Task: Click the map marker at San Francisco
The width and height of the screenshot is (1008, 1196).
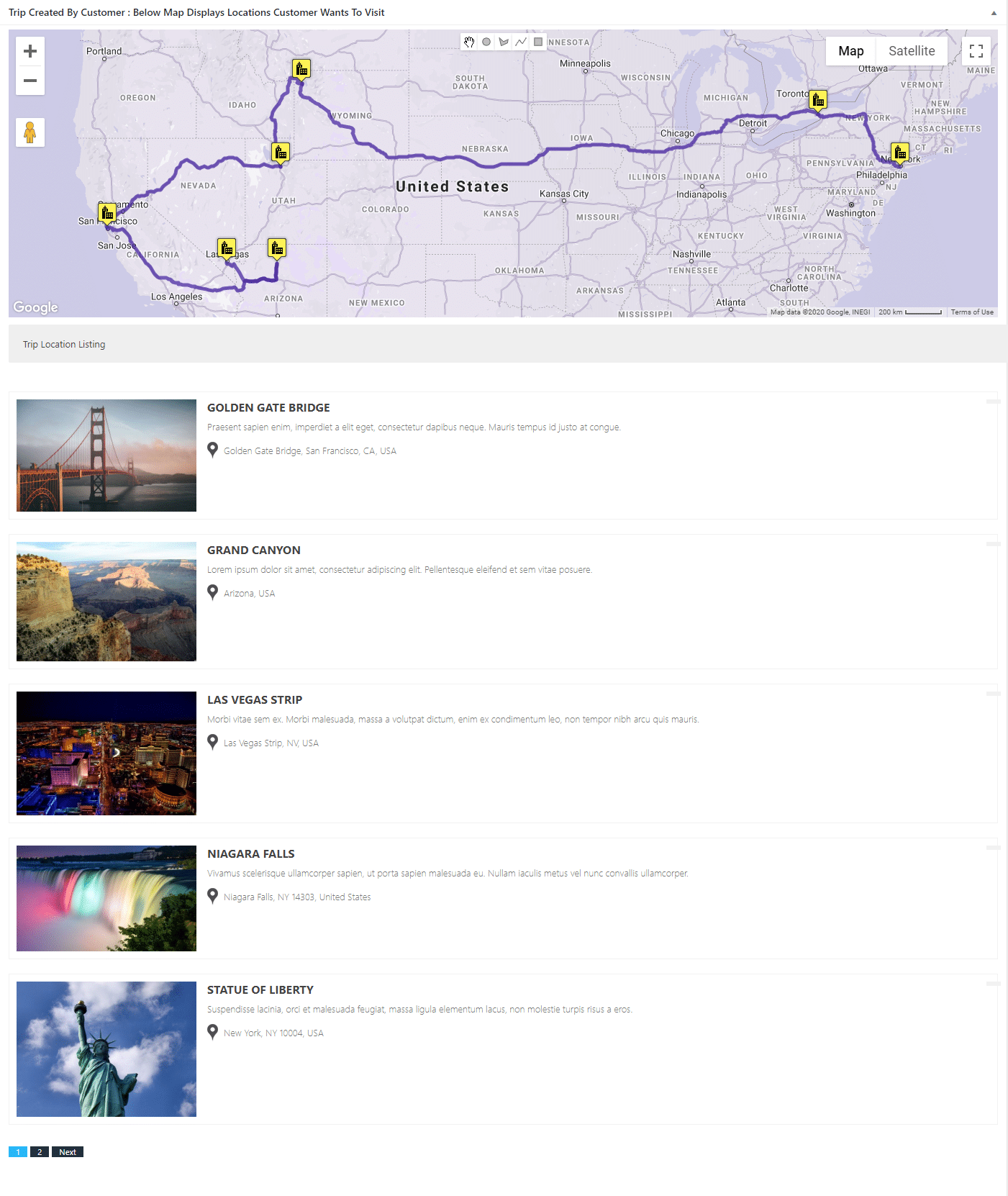Action: click(x=107, y=213)
